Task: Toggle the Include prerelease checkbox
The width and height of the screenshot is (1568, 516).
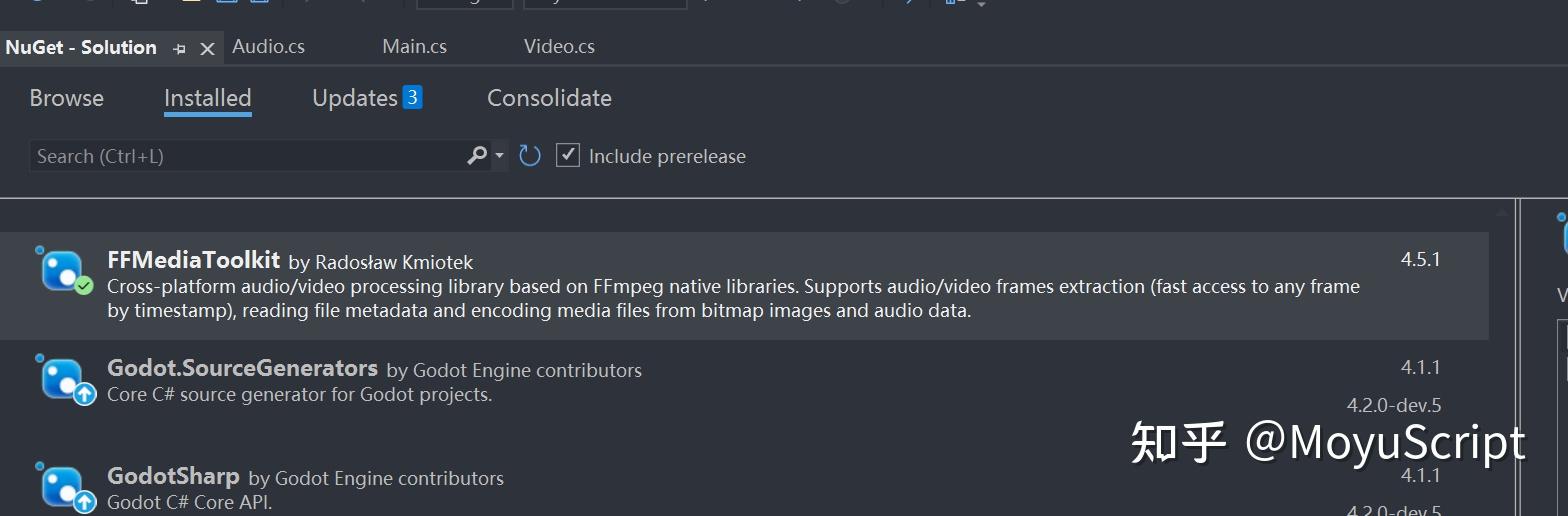Action: click(x=567, y=155)
